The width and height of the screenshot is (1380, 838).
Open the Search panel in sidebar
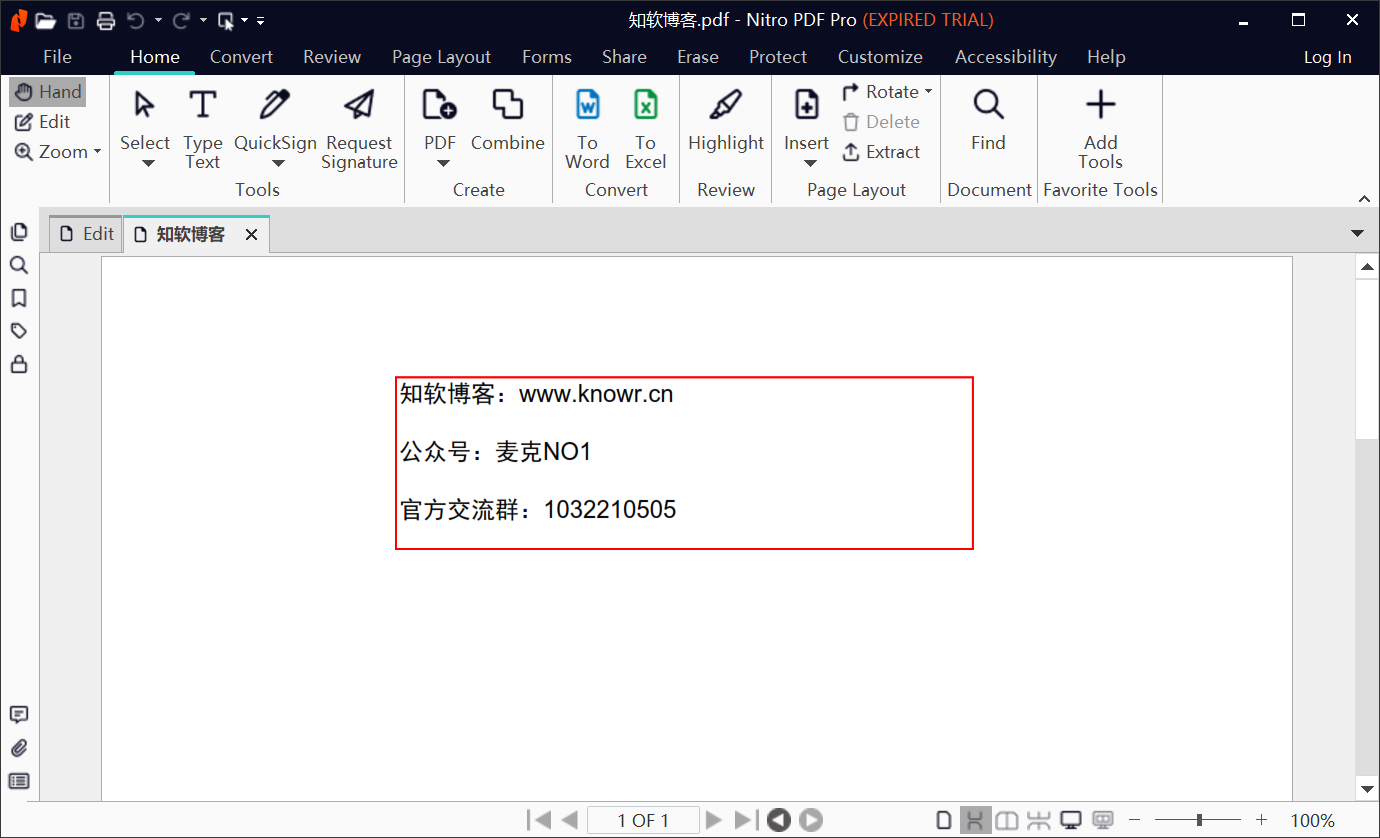[x=18, y=265]
